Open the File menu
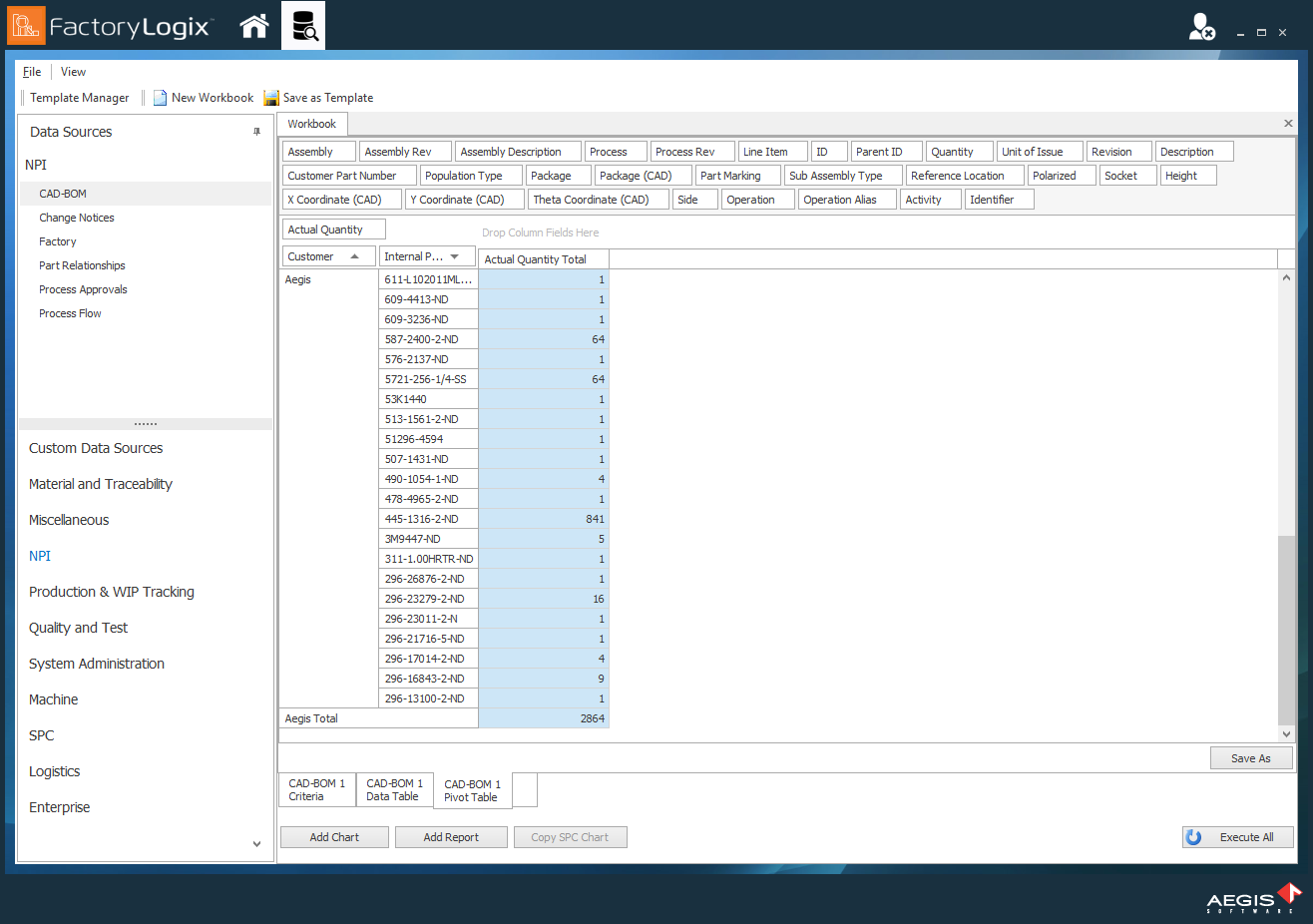This screenshot has height=924, width=1313. (x=30, y=71)
